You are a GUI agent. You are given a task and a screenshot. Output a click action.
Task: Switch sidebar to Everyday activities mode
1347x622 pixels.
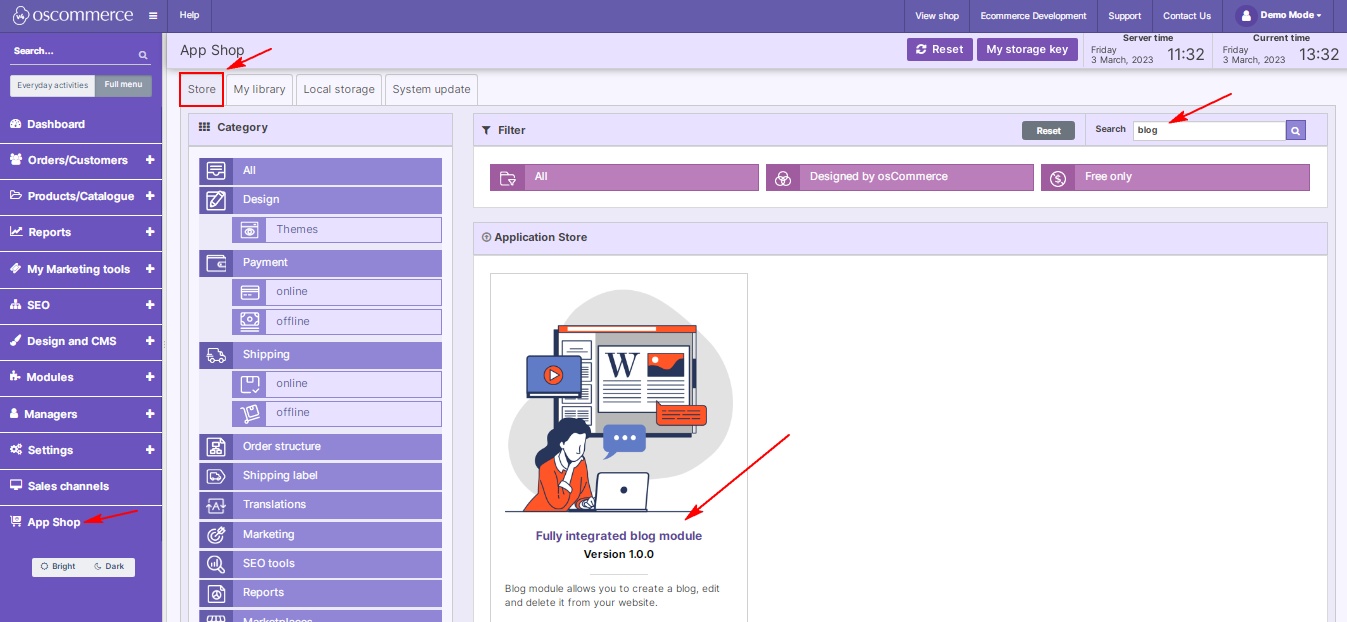click(53, 86)
